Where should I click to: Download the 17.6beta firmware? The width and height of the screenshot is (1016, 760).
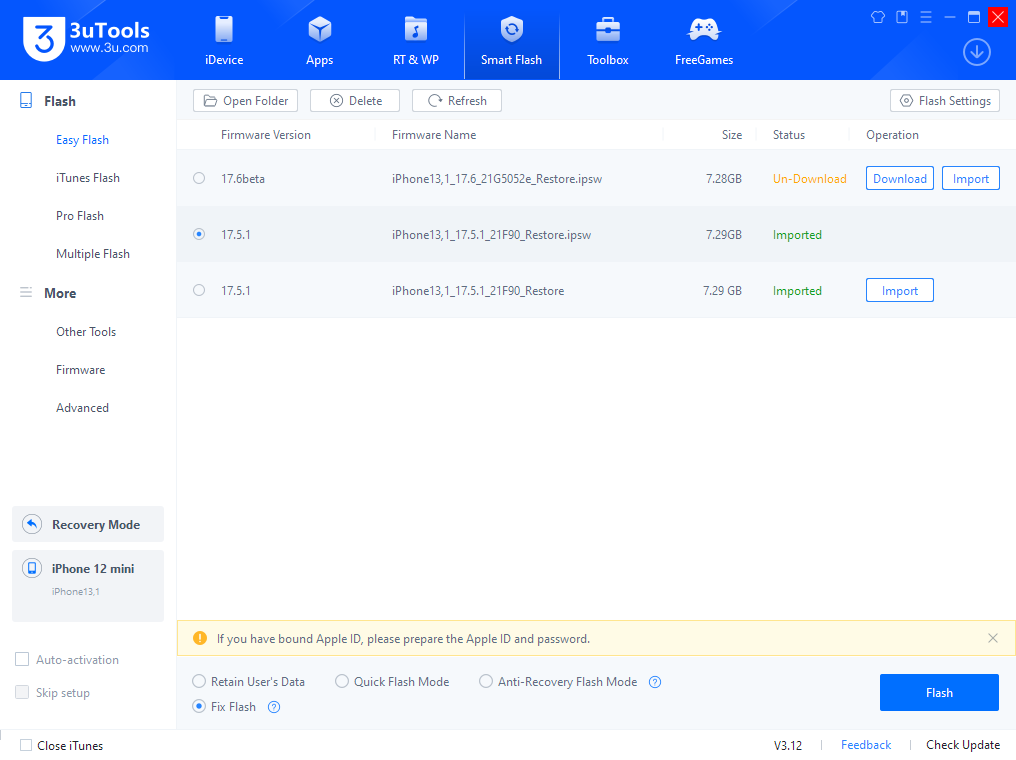tap(899, 178)
